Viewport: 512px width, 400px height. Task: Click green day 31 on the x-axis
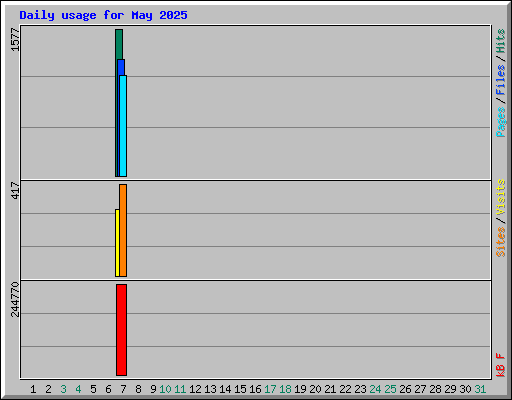point(480,389)
